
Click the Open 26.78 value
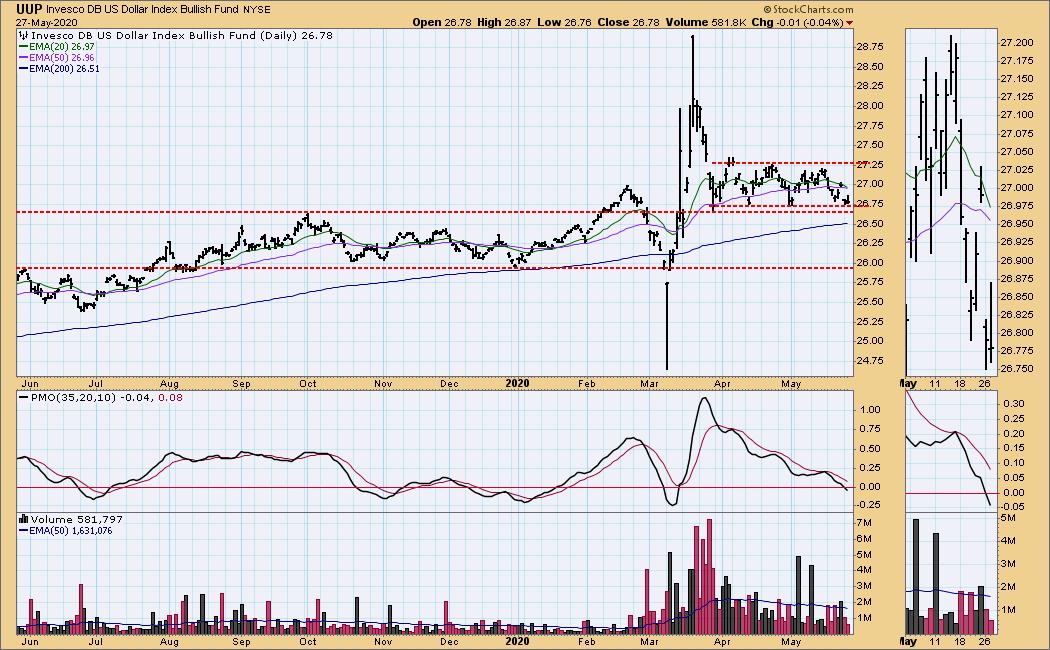pos(441,22)
